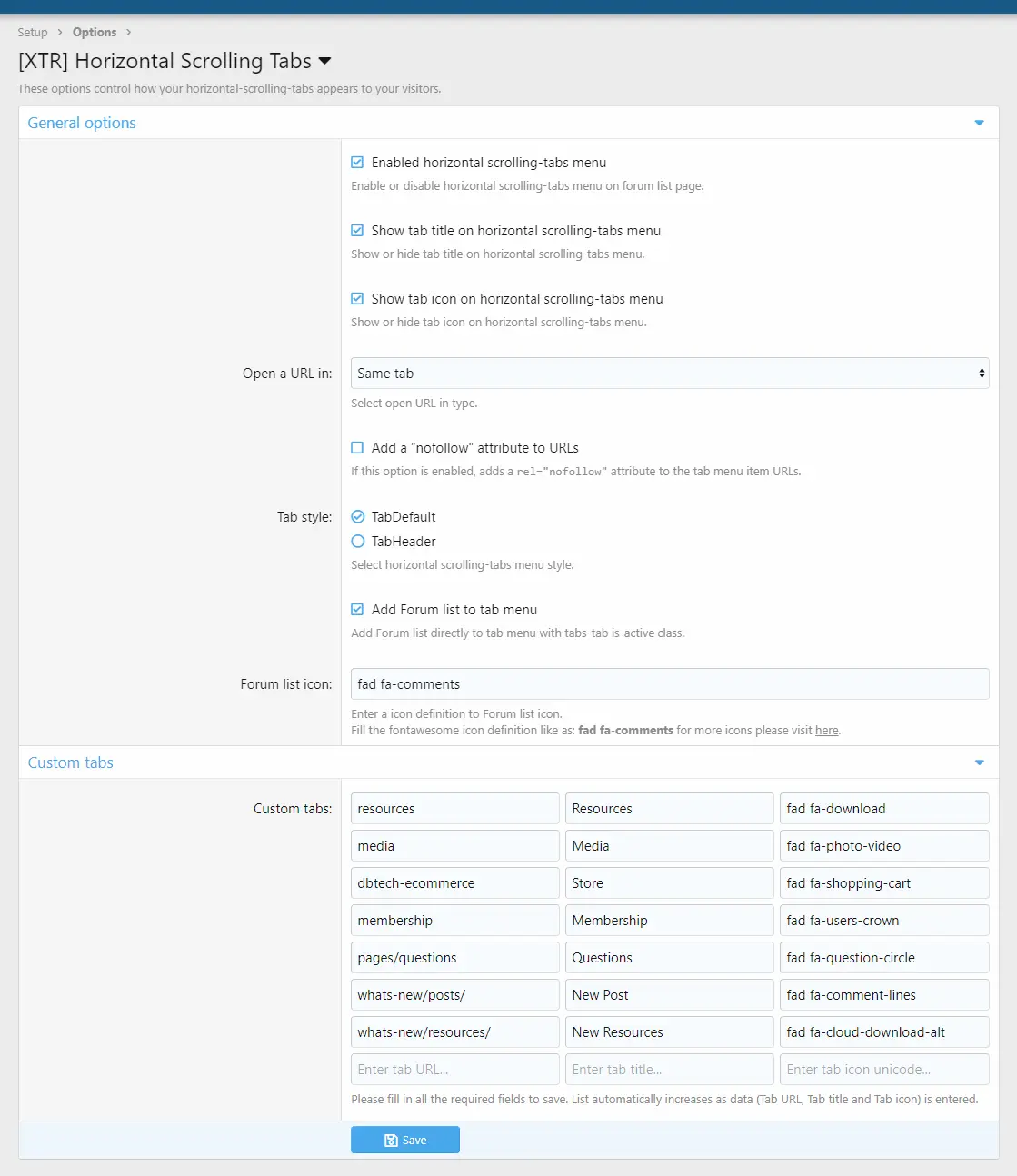This screenshot has width=1017, height=1176.
Task: Open the 'here' icons link
Action: [826, 731]
